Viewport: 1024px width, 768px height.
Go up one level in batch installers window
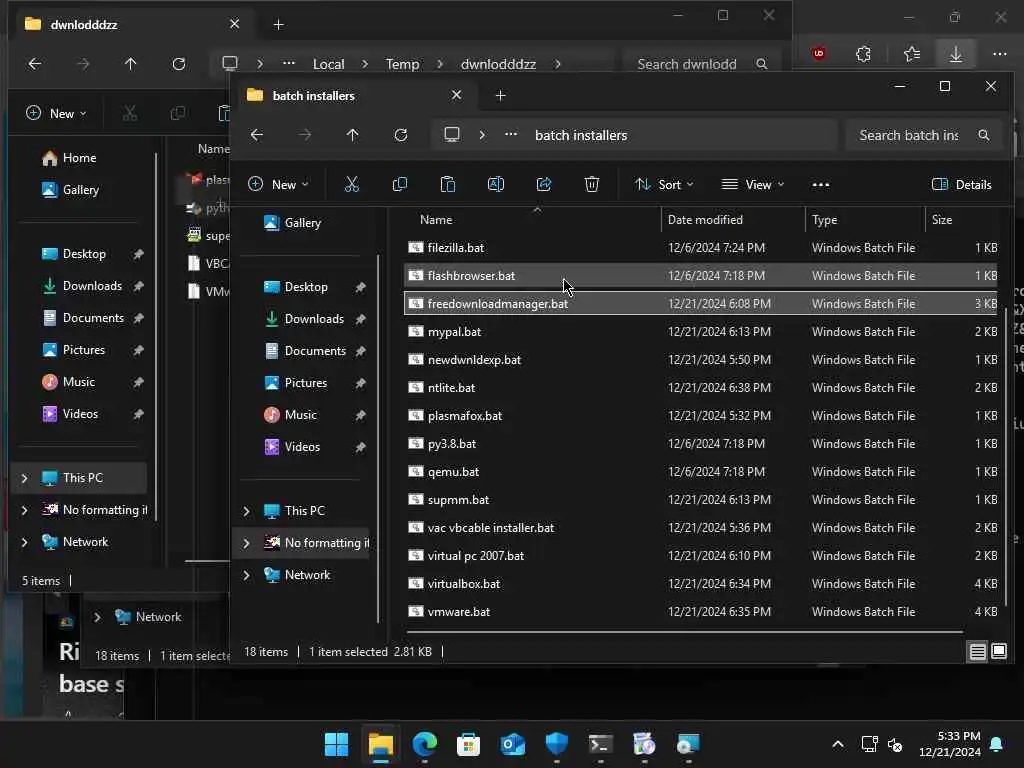pyautogui.click(x=353, y=135)
